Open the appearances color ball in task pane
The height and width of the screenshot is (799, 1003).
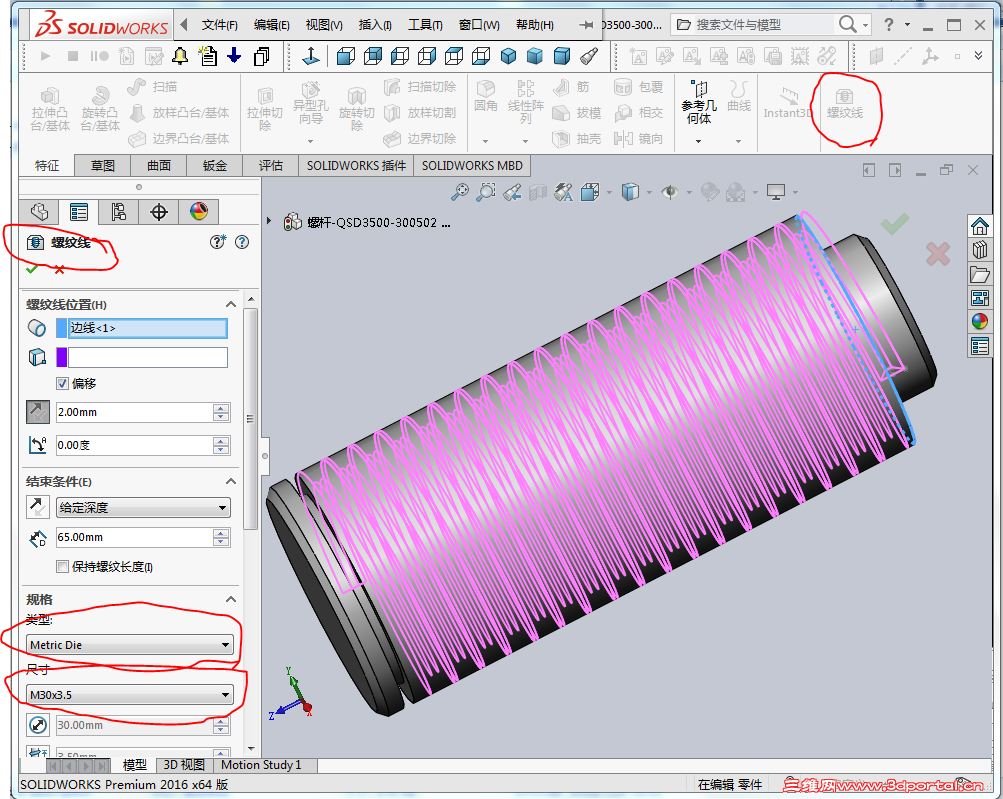pos(979,322)
